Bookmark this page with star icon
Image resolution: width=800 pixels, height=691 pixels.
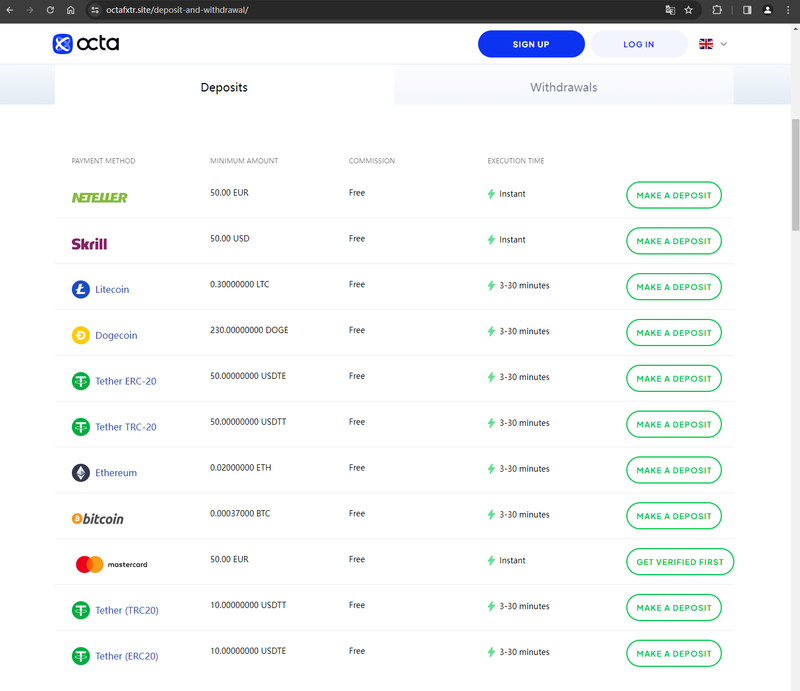point(688,10)
